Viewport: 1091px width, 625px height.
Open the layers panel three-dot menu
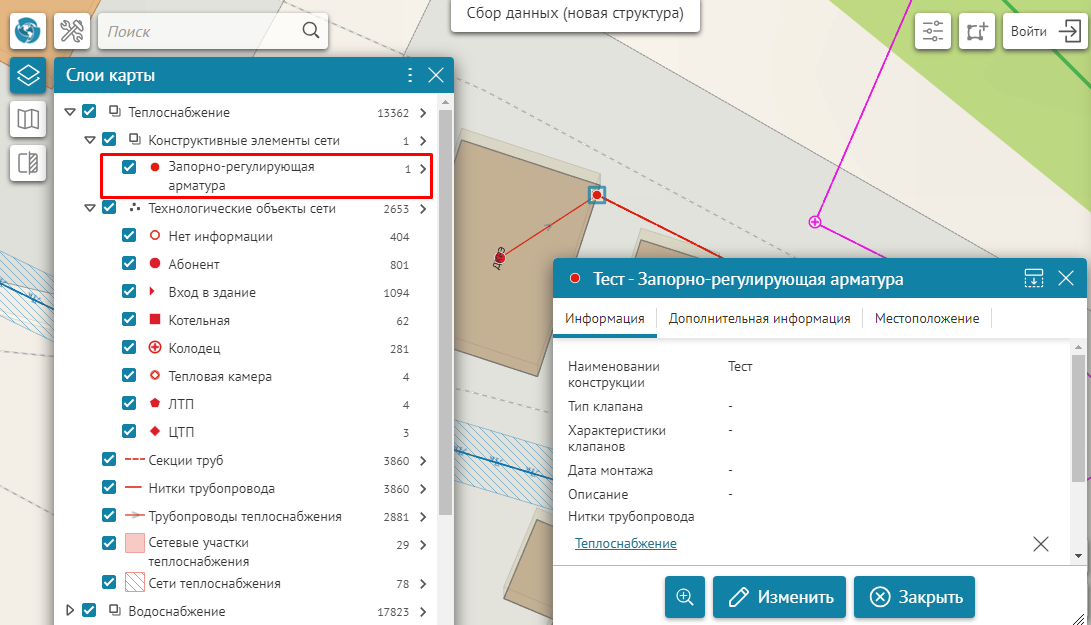[409, 75]
